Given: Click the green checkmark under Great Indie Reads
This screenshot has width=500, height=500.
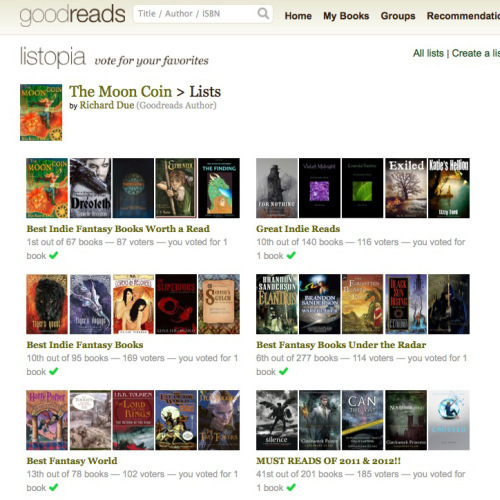Looking at the screenshot, I should (x=291, y=255).
